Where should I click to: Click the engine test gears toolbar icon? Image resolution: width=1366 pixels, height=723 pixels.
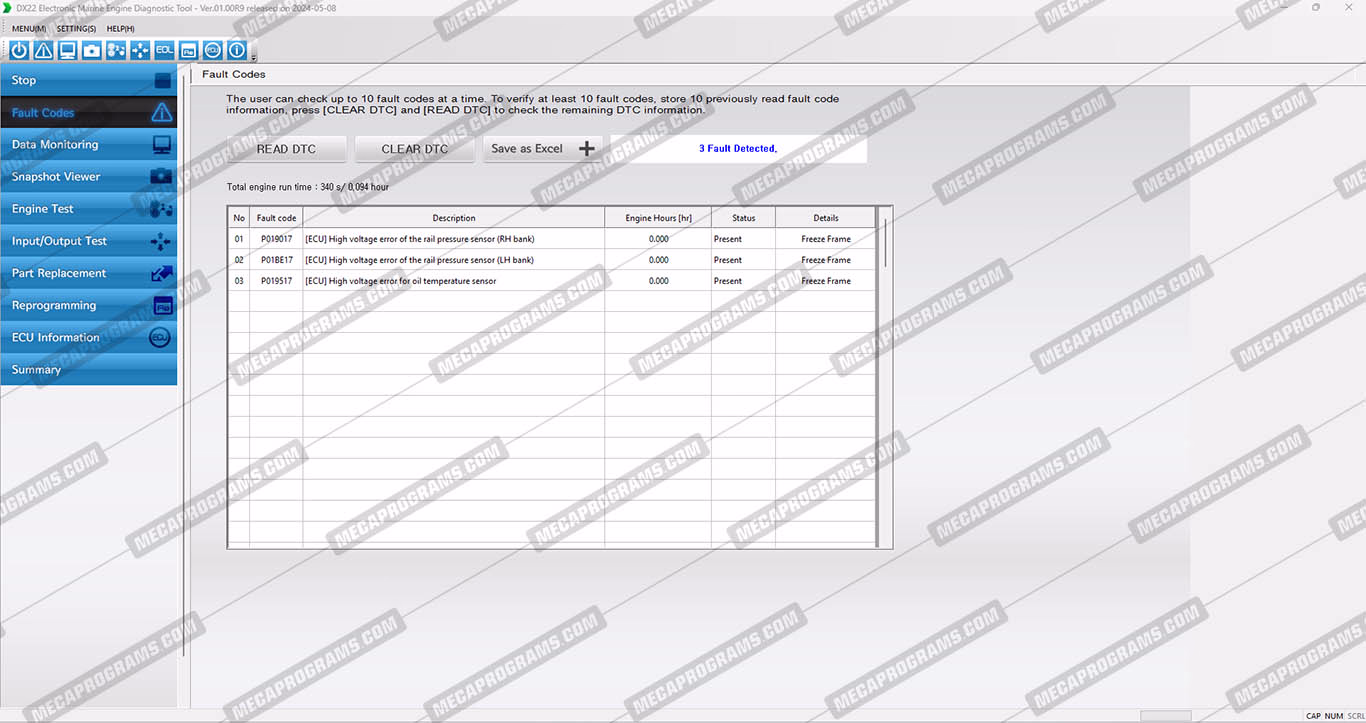tap(116, 50)
